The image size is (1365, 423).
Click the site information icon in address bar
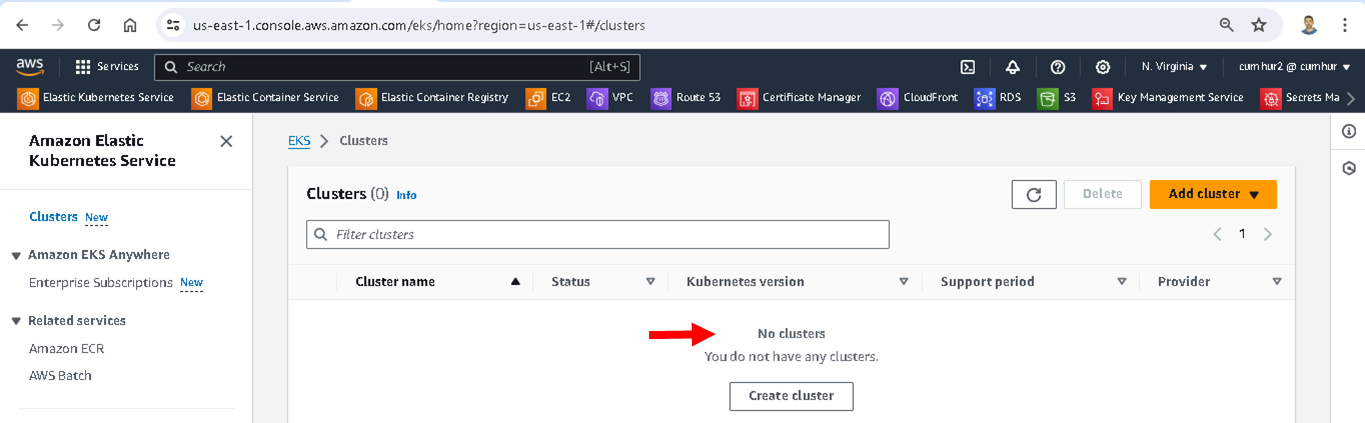point(173,25)
